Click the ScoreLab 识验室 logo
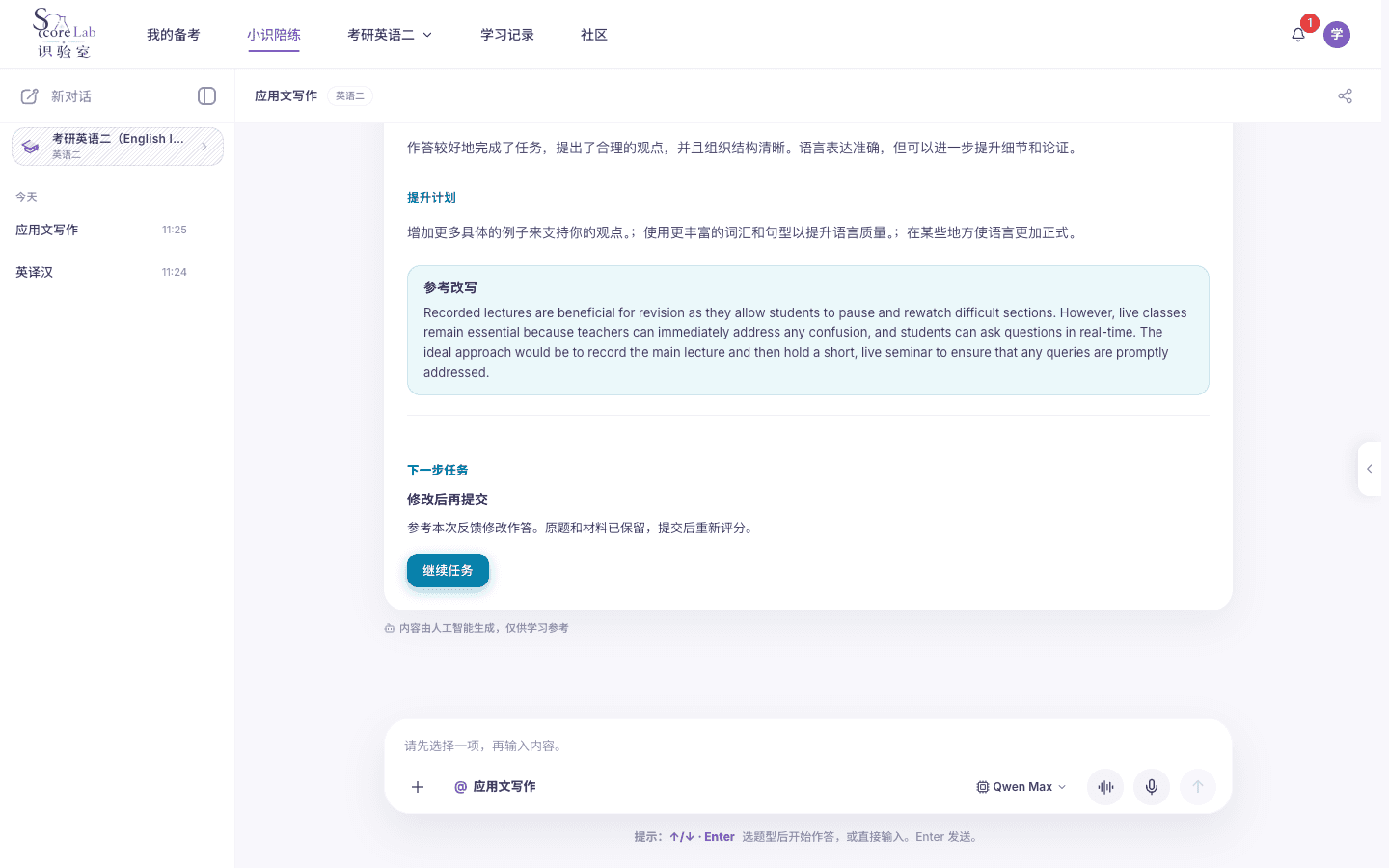This screenshot has height=868, width=1389. [x=65, y=34]
